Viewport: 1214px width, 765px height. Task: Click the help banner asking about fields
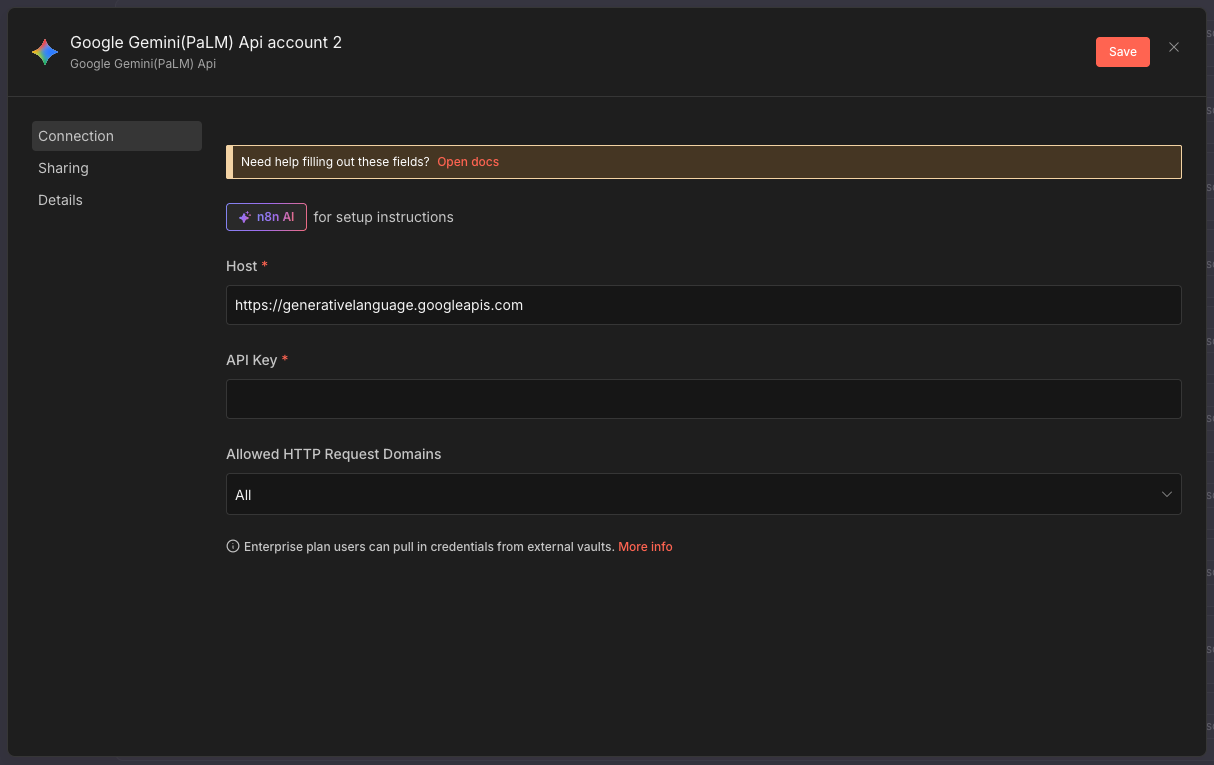703,161
